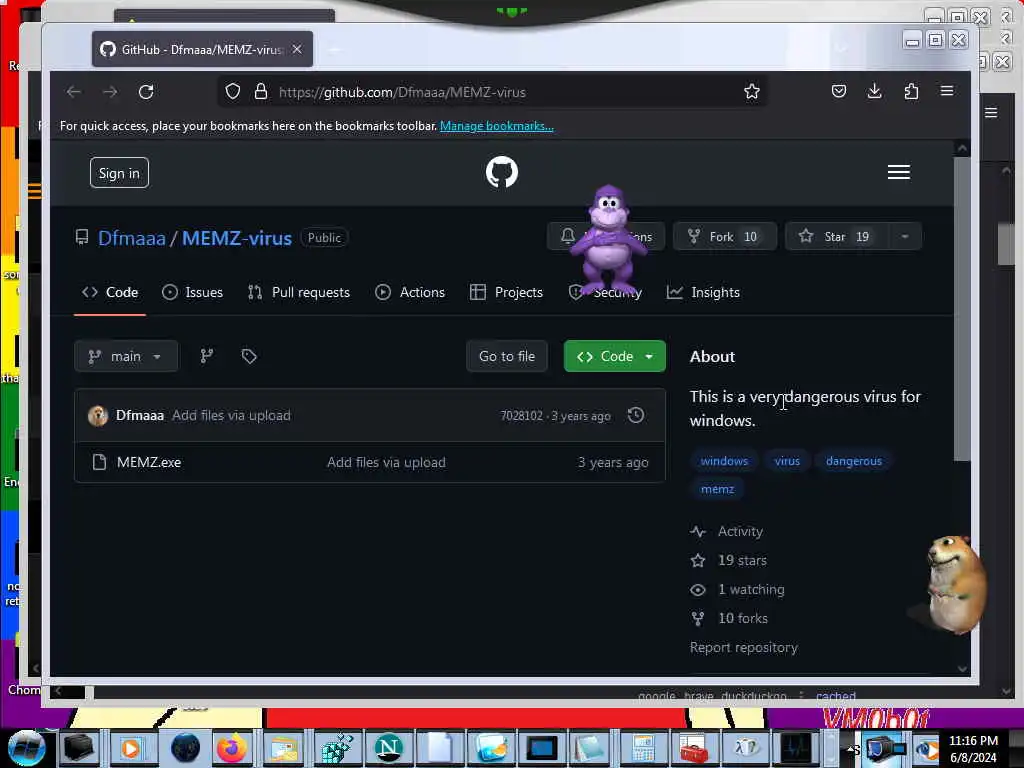Open the Actions tab
1024x768 pixels.
point(410,293)
